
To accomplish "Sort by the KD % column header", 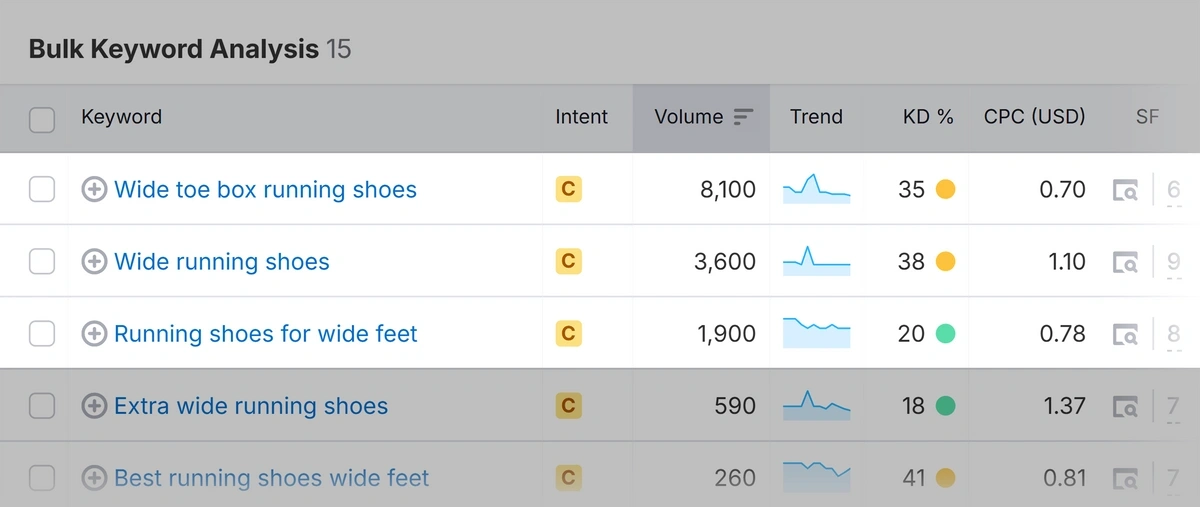I will 928,117.
